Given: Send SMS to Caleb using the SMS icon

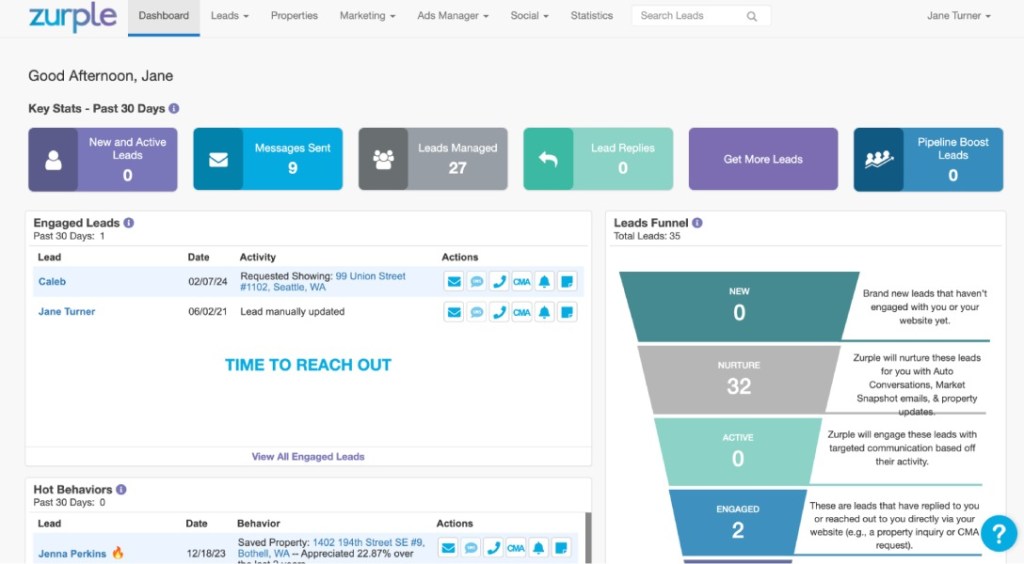Looking at the screenshot, I should (477, 282).
